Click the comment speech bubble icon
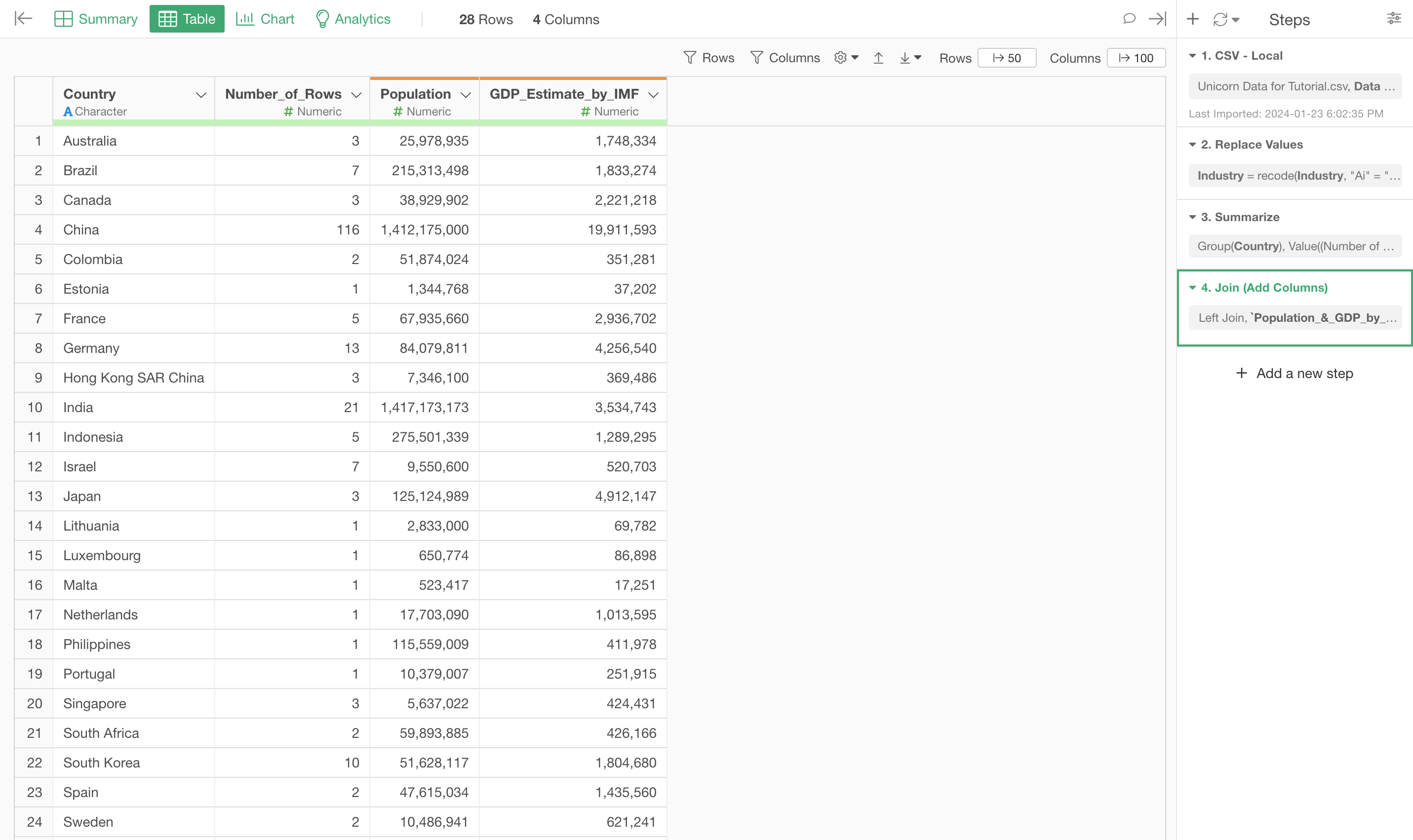Screen dimensions: 1413x840 coord(1129,19)
